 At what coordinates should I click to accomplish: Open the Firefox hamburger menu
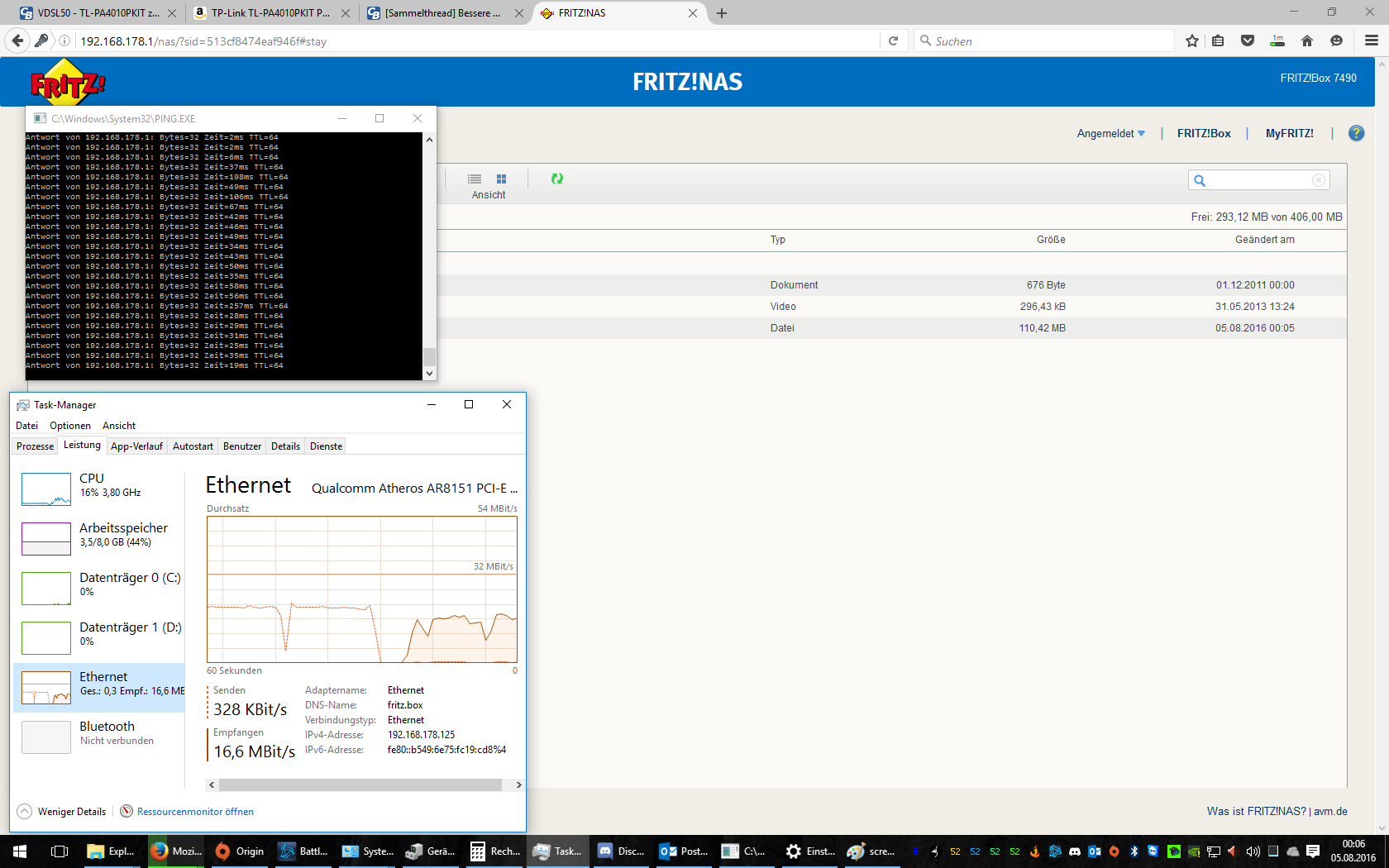click(x=1372, y=41)
